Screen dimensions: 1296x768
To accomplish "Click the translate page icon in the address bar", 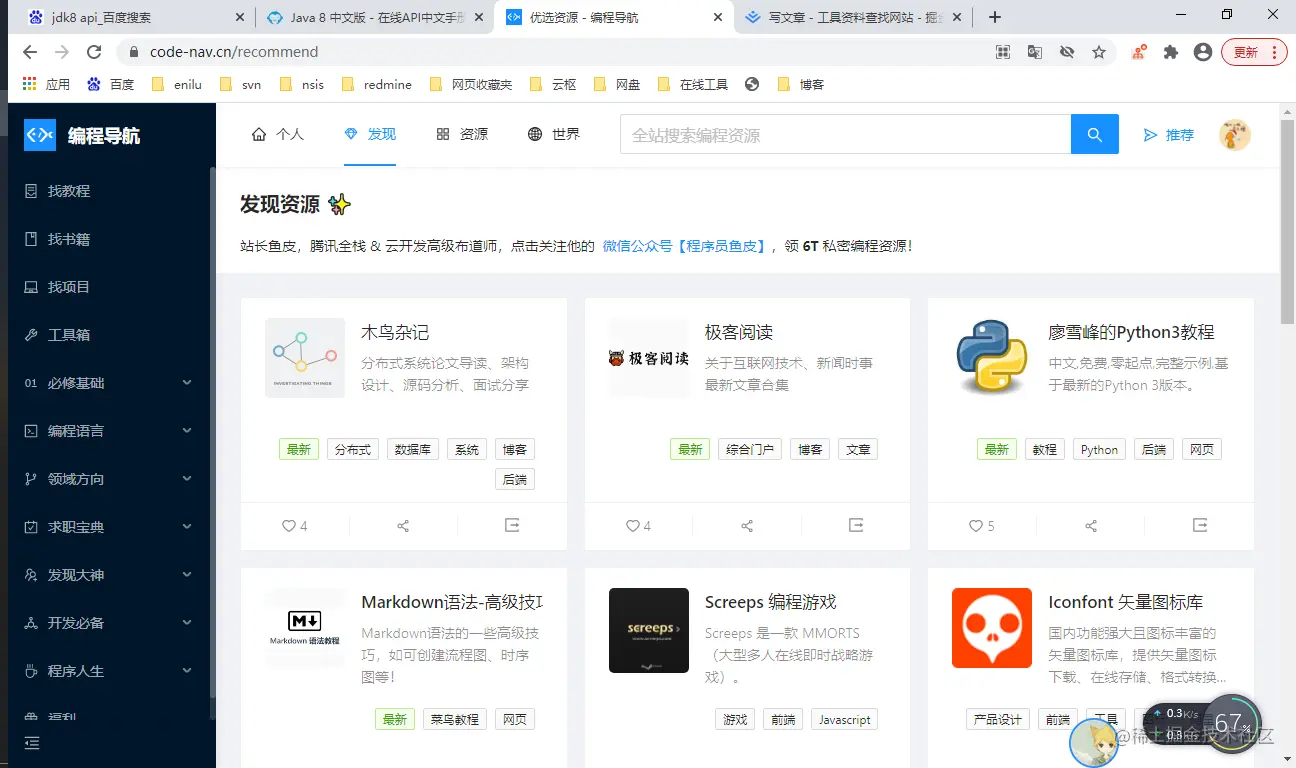I will point(1035,52).
